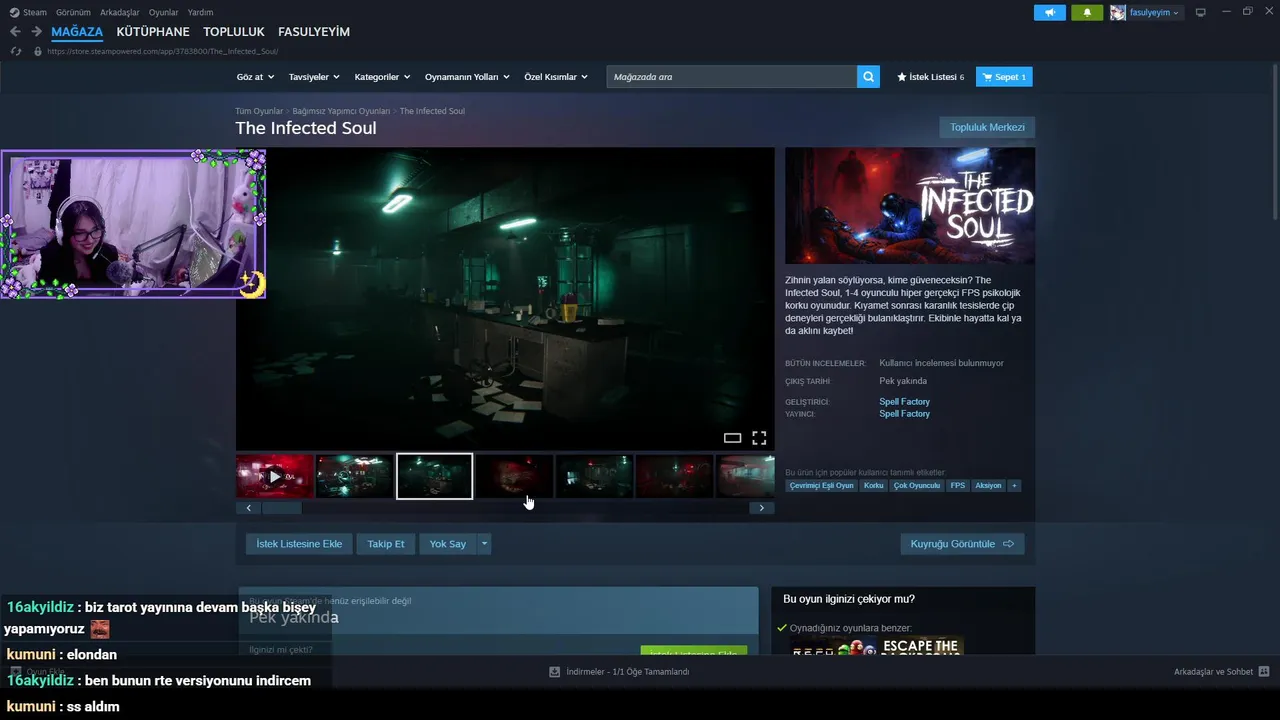
Task: Click the lock icon in address bar
Action: (38, 51)
